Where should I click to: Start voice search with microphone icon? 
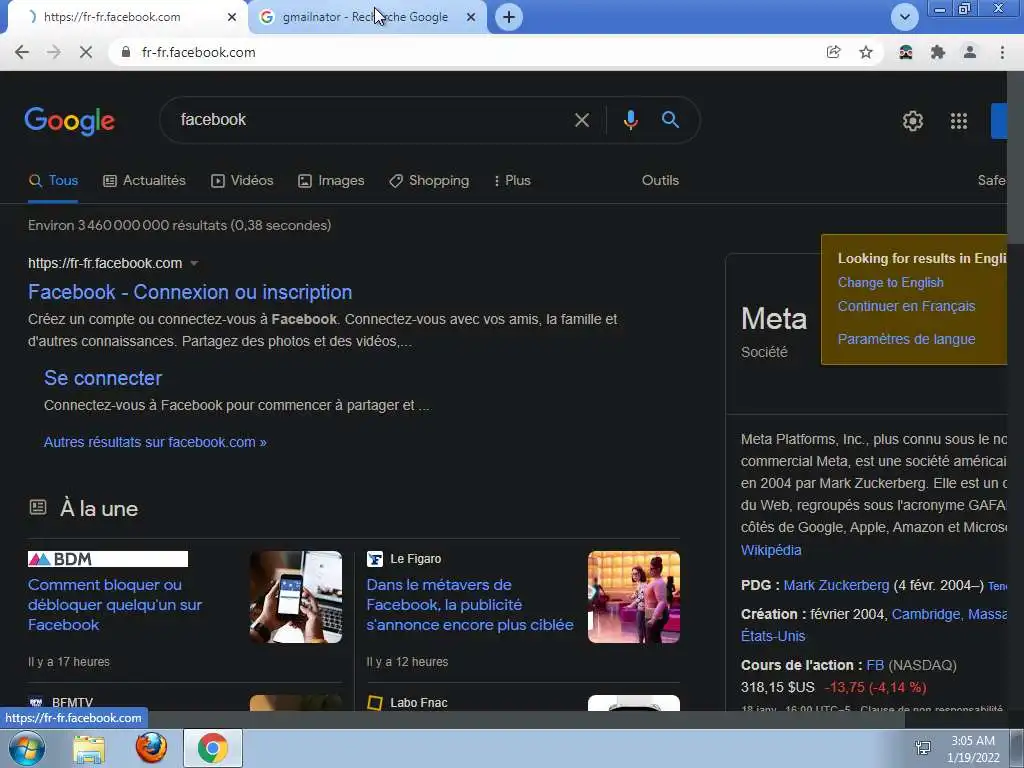point(630,120)
